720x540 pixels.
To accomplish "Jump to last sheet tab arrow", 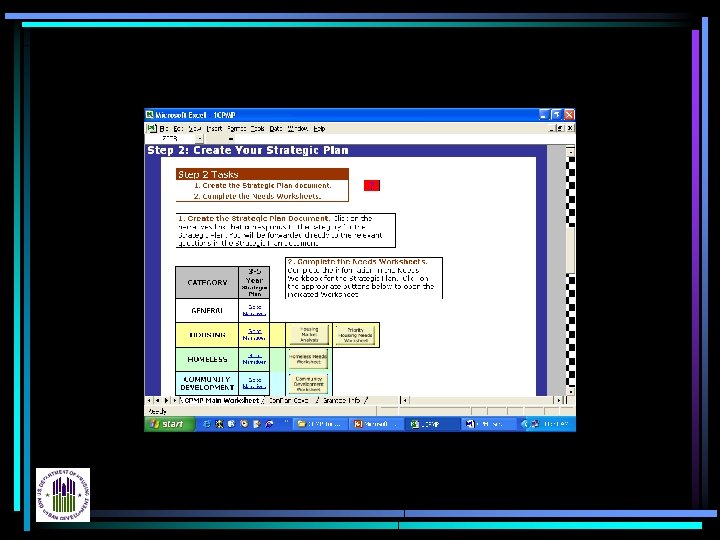I will click(174, 401).
